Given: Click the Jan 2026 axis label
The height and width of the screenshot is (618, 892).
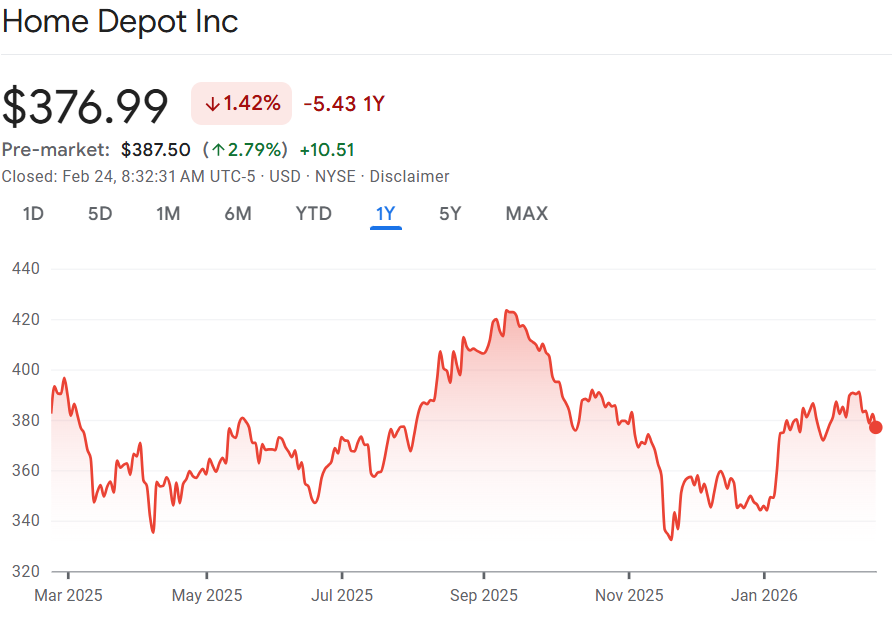Looking at the screenshot, I should tap(764, 595).
